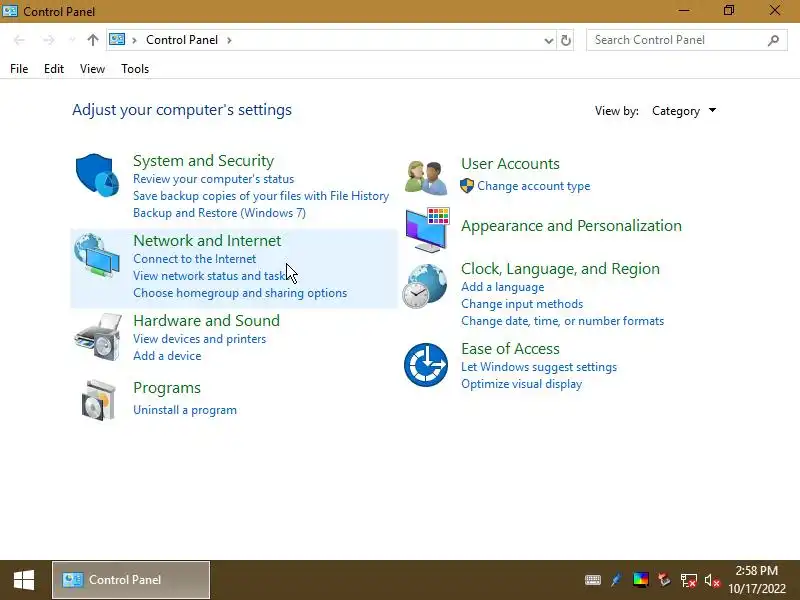This screenshot has width=800, height=600.
Task: Open Change account type link
Action: click(x=534, y=186)
